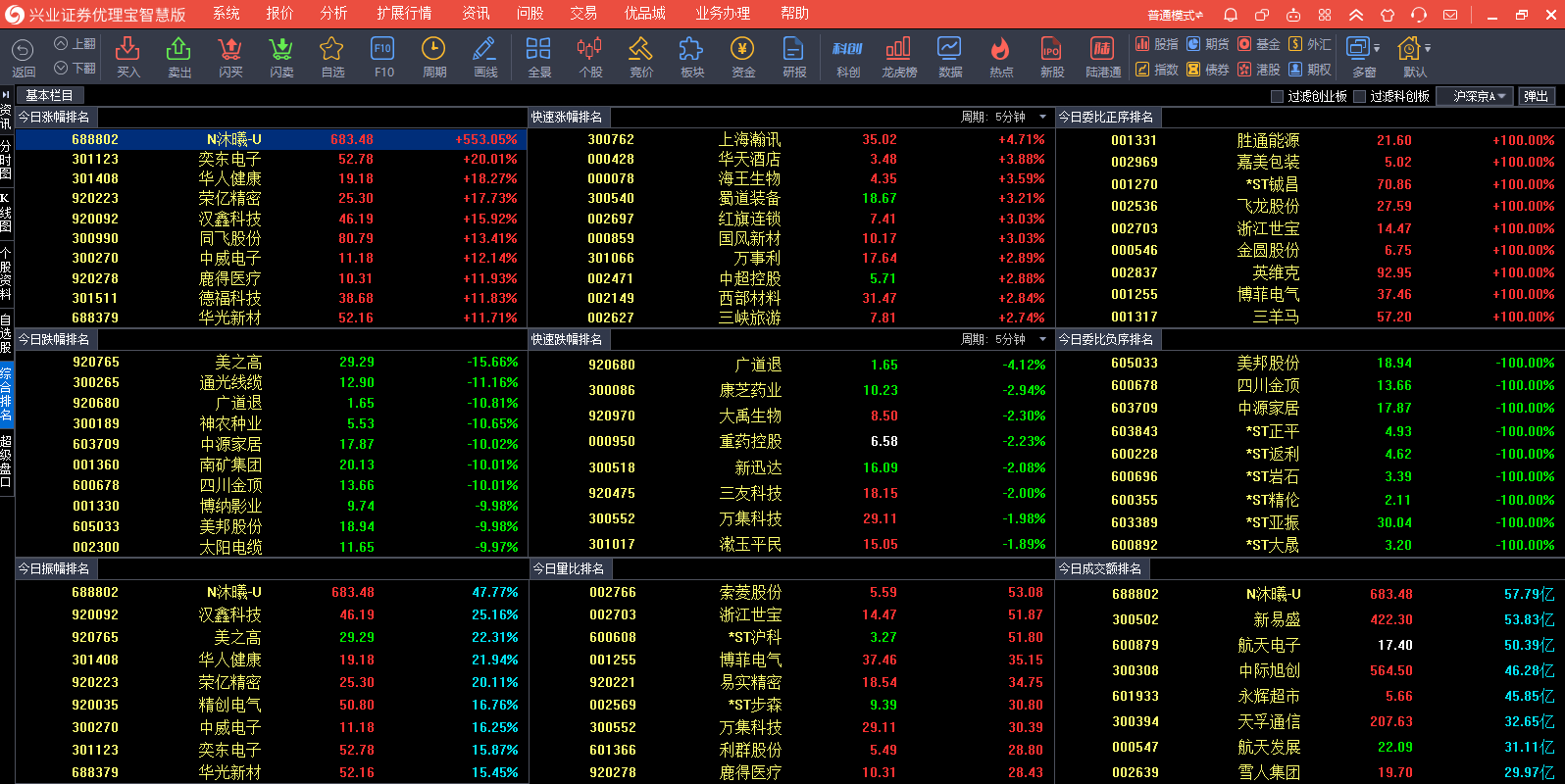The image size is (1565, 784).
Task: Click the 基本栏目 button
Action: [x=49, y=95]
